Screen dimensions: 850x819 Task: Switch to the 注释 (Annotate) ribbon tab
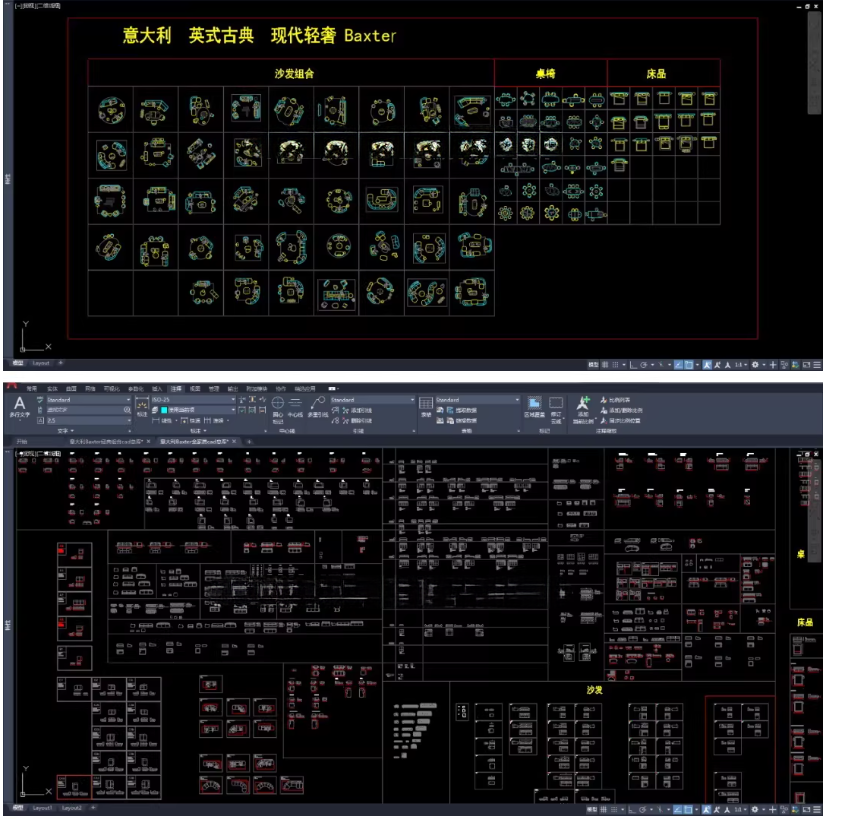pos(176,388)
